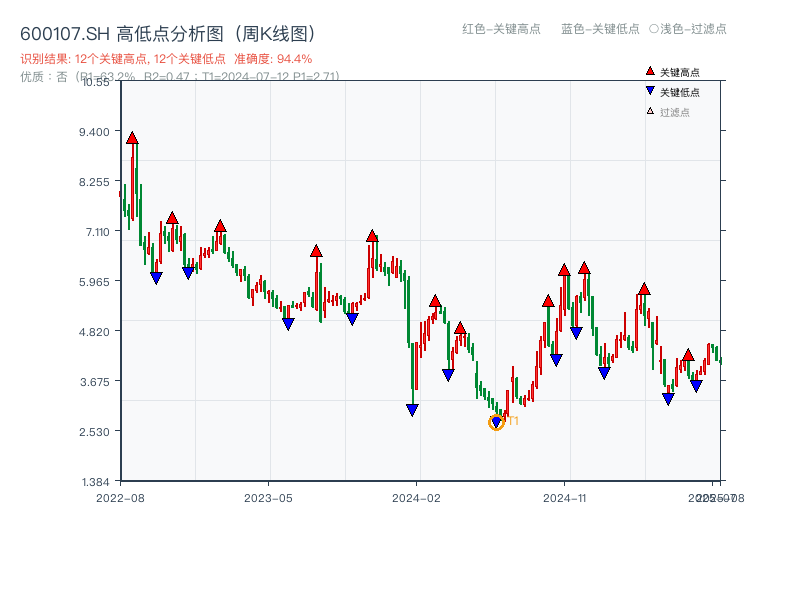Click the orange circled marker near the 2.71 low
Screen dimensions: 800x600
(495, 422)
